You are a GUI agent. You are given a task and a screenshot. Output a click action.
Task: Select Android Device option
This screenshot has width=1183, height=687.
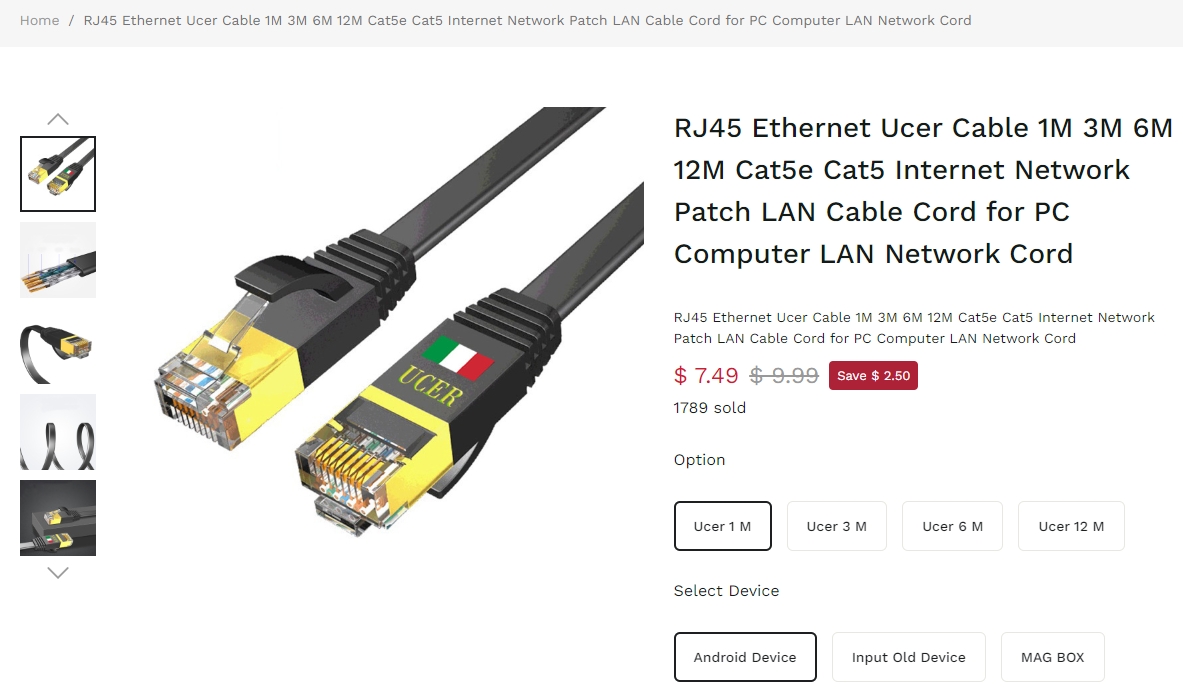[745, 657]
